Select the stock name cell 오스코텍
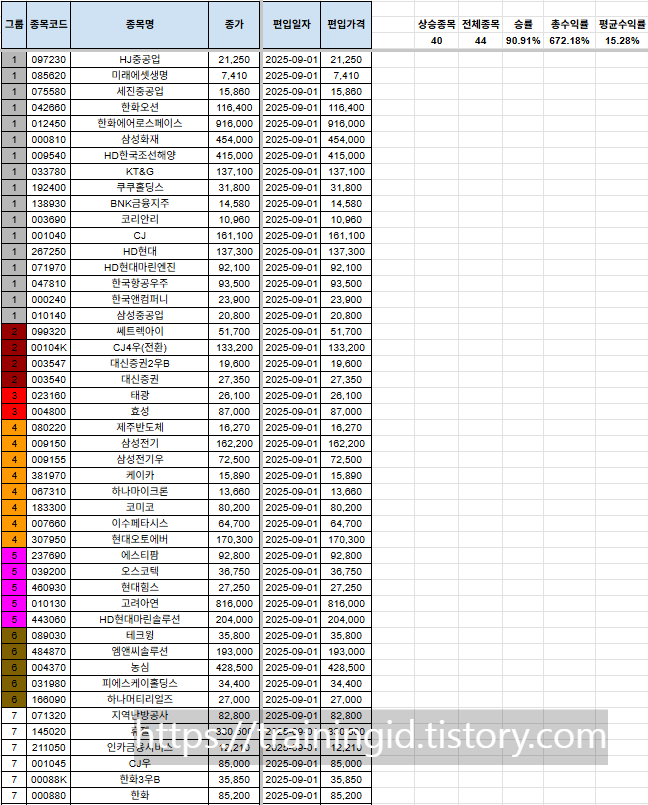The height and width of the screenshot is (805, 648). (140, 571)
